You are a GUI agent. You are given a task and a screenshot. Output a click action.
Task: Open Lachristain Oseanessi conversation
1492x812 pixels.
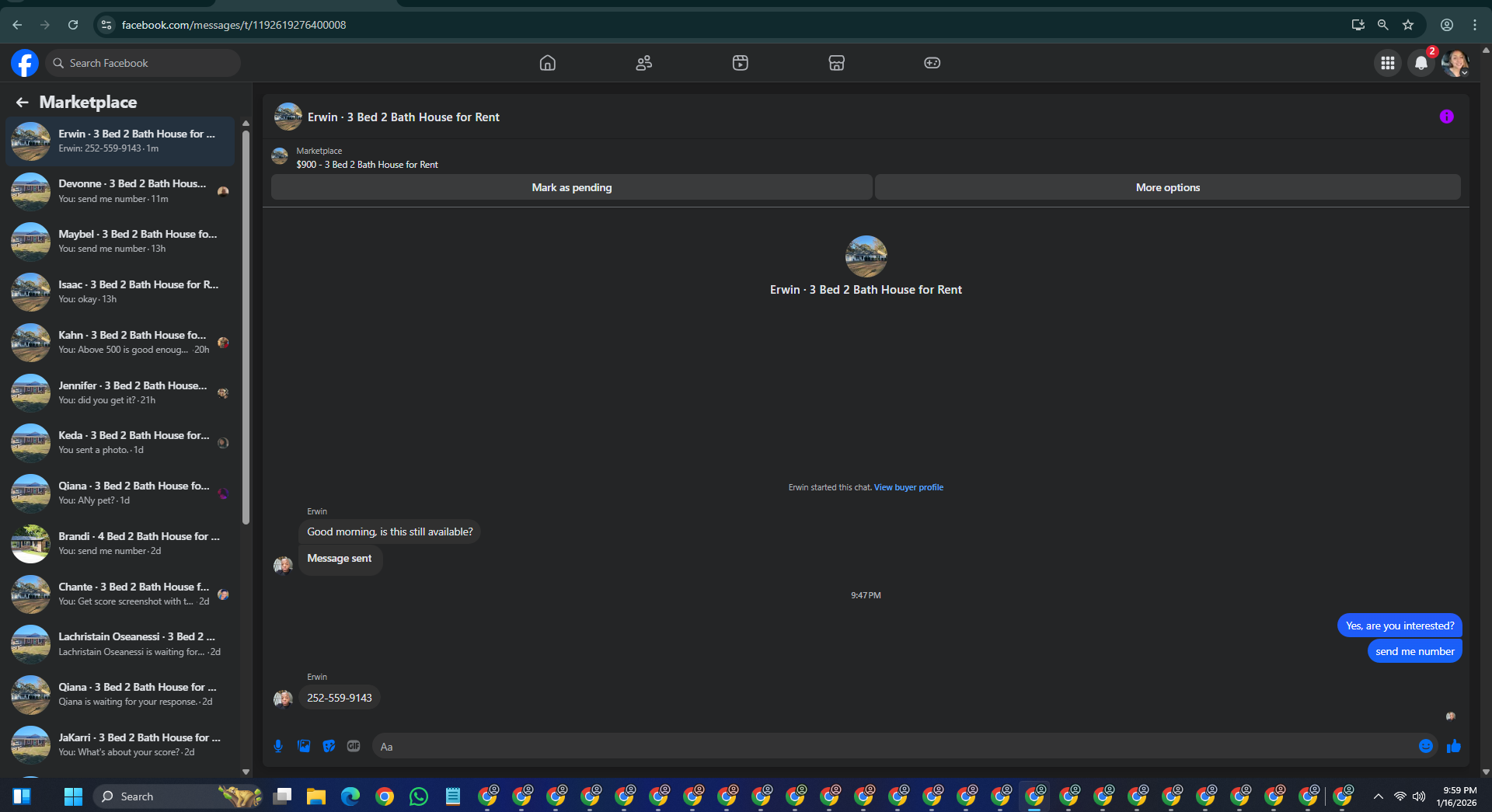tap(120, 643)
